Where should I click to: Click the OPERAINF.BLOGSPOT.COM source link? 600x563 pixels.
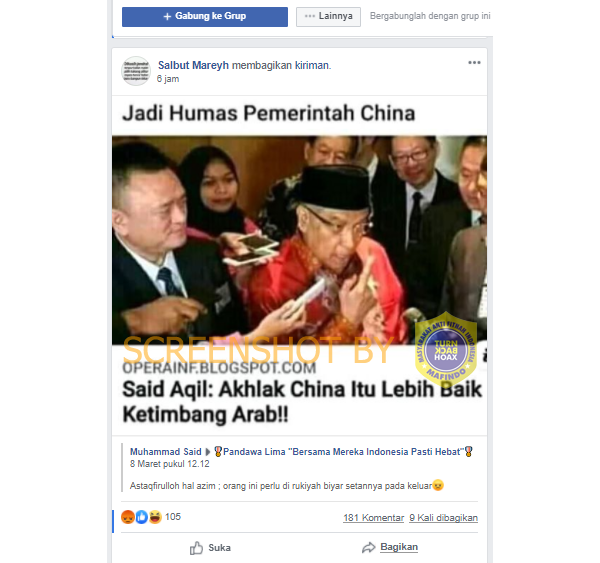point(219,368)
